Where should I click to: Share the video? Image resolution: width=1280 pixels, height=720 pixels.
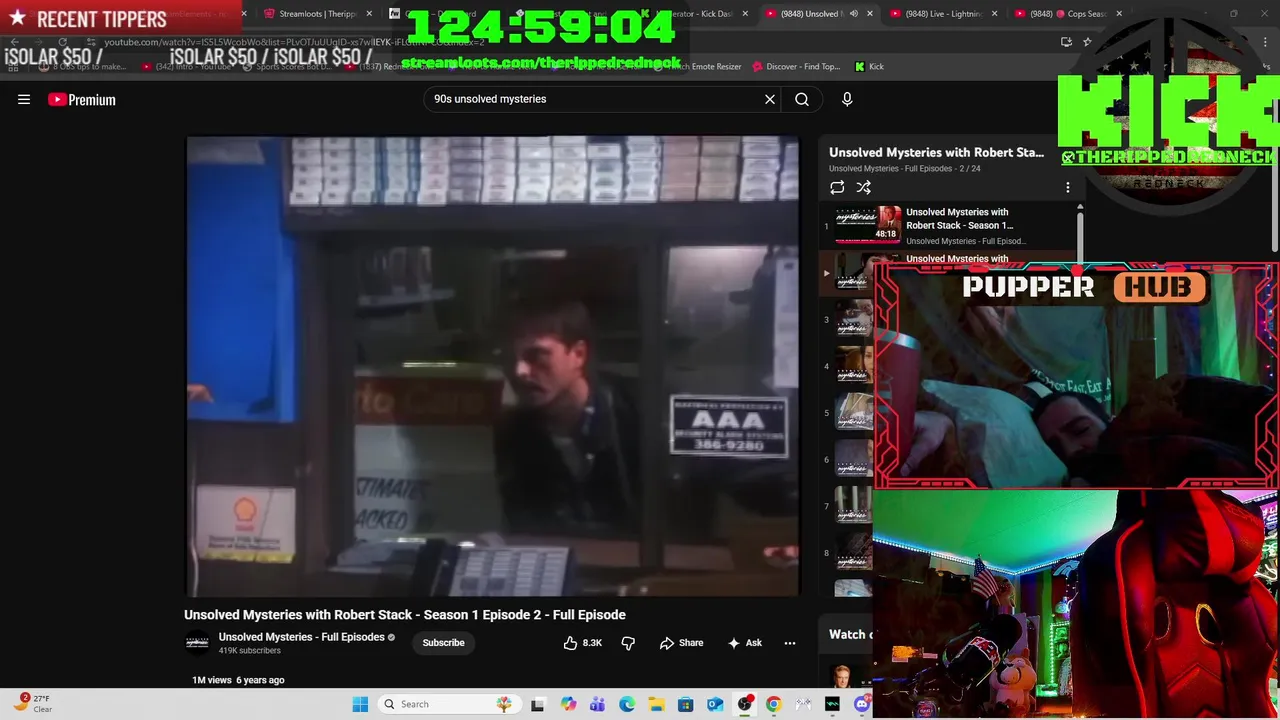click(x=681, y=643)
